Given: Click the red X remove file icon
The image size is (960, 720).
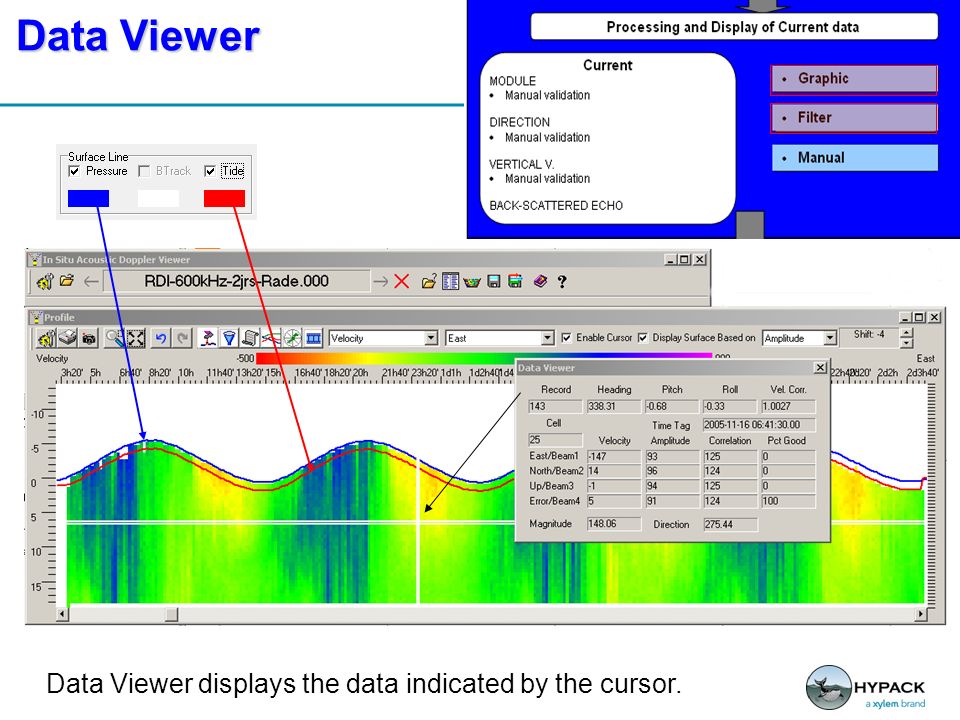Looking at the screenshot, I should (x=402, y=282).
